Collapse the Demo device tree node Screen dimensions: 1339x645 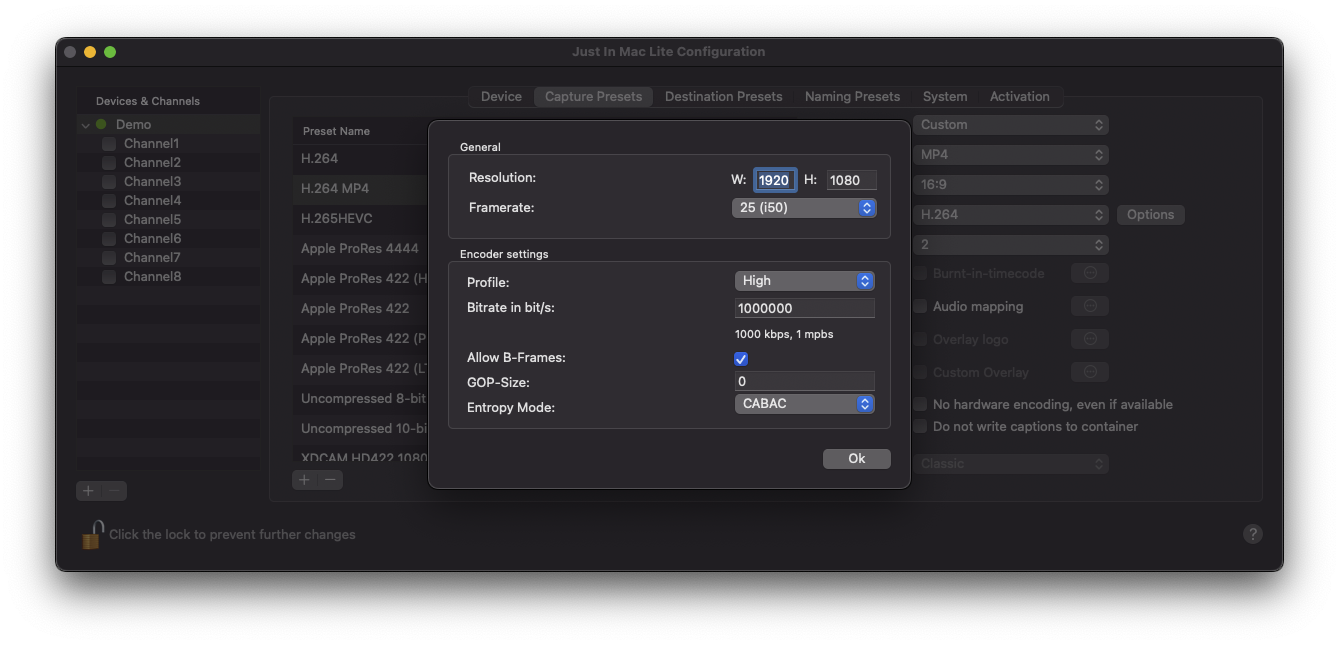tap(86, 125)
